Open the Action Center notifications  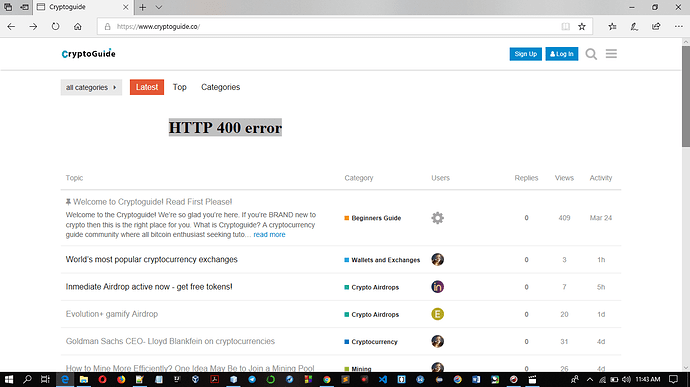coord(673,379)
